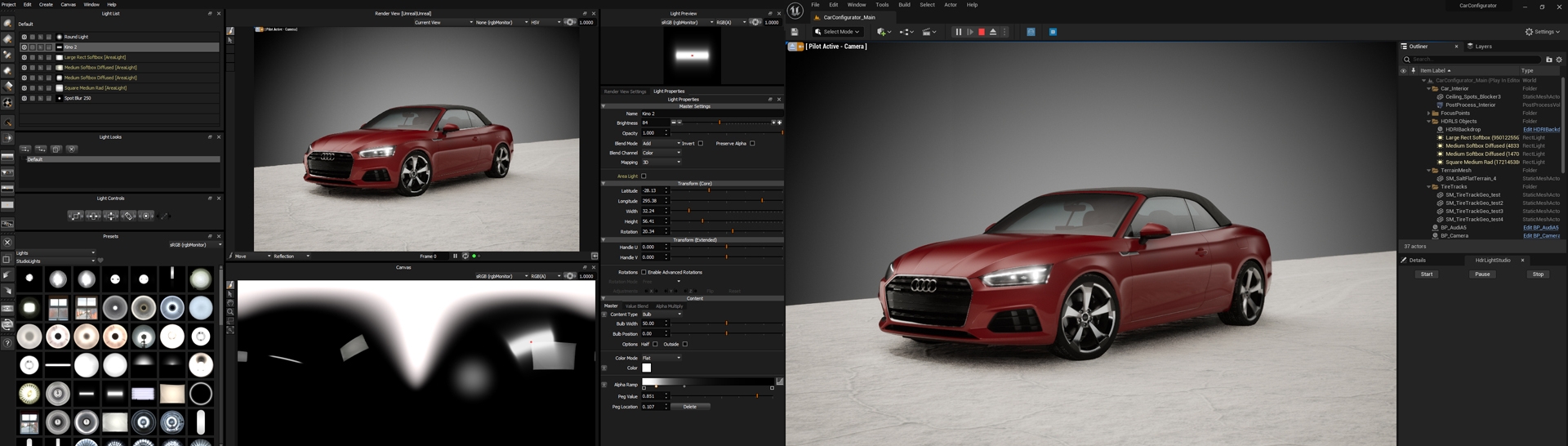Open the Blend Channel dropdown
This screenshot has width=1568, height=446.
click(661, 153)
